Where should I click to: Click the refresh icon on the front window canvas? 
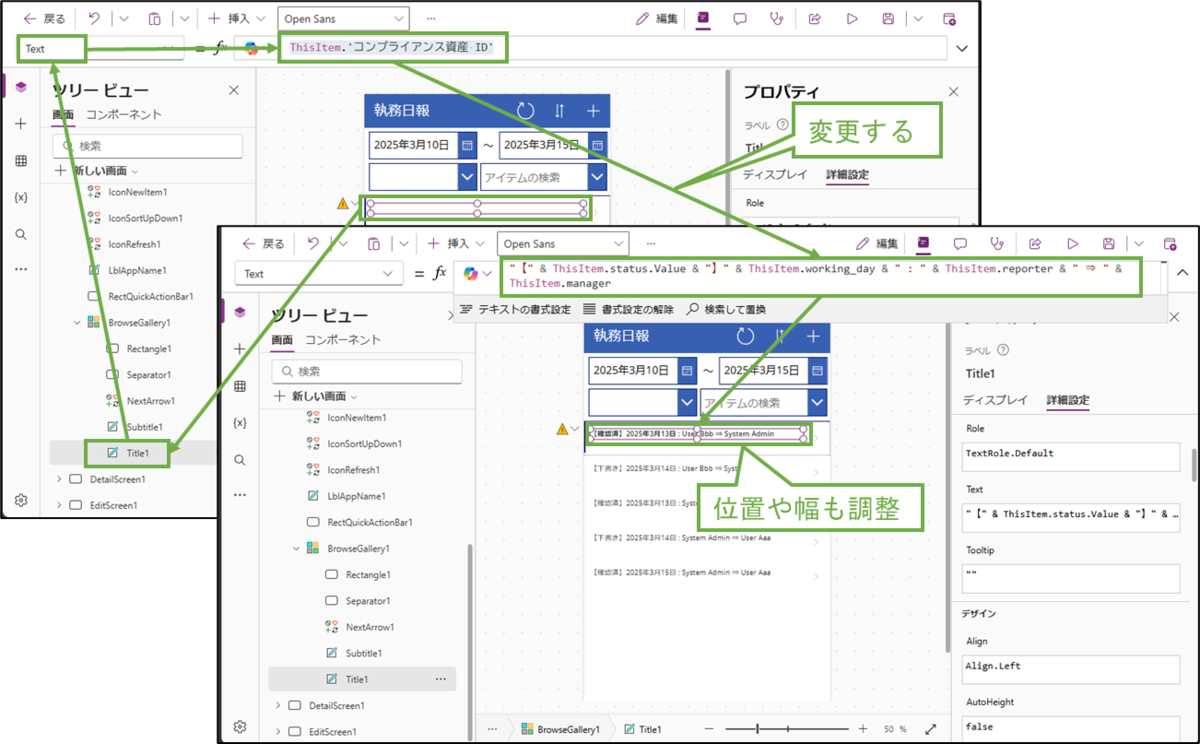coord(745,336)
